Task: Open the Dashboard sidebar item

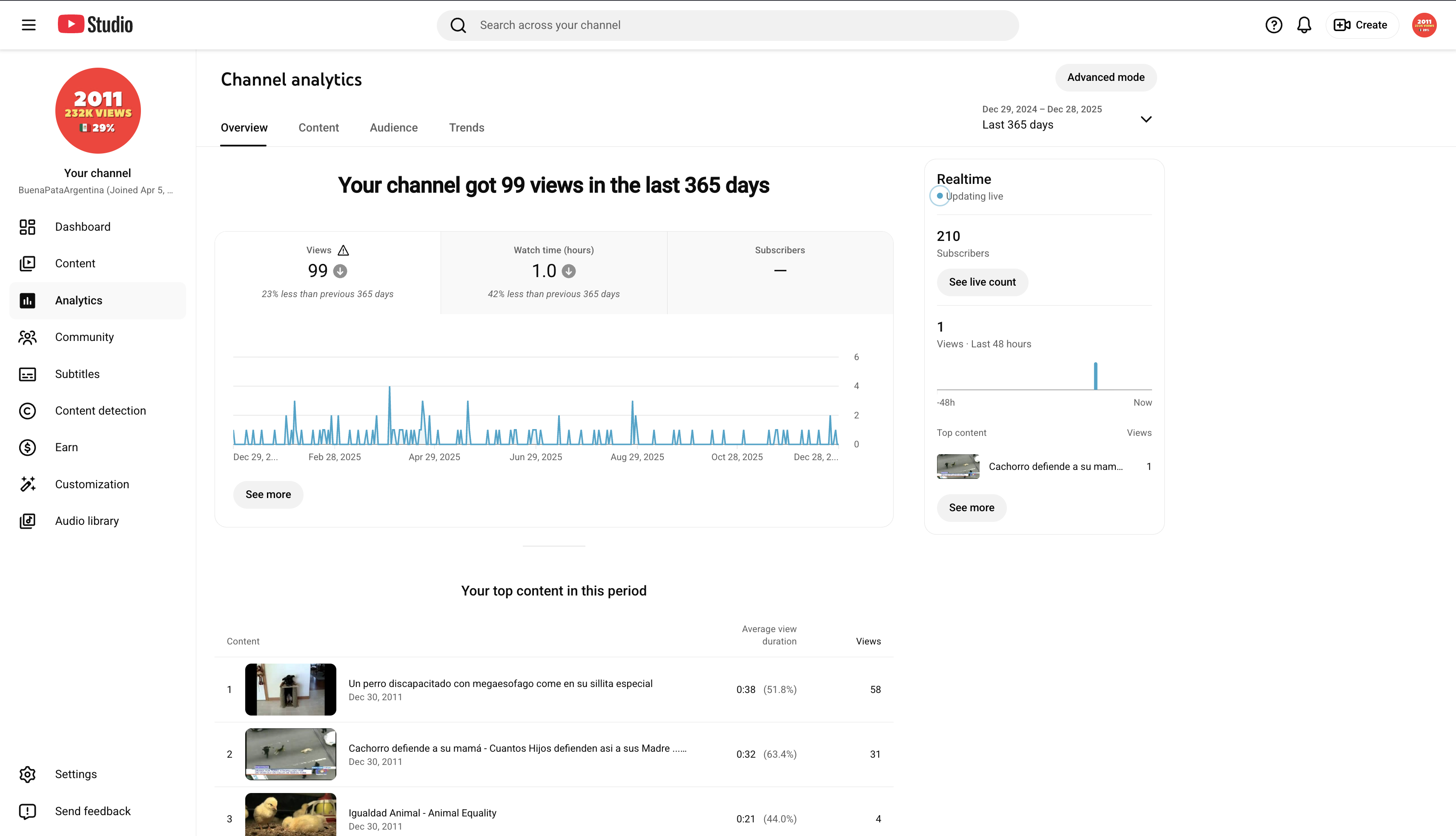Action: coord(97,227)
